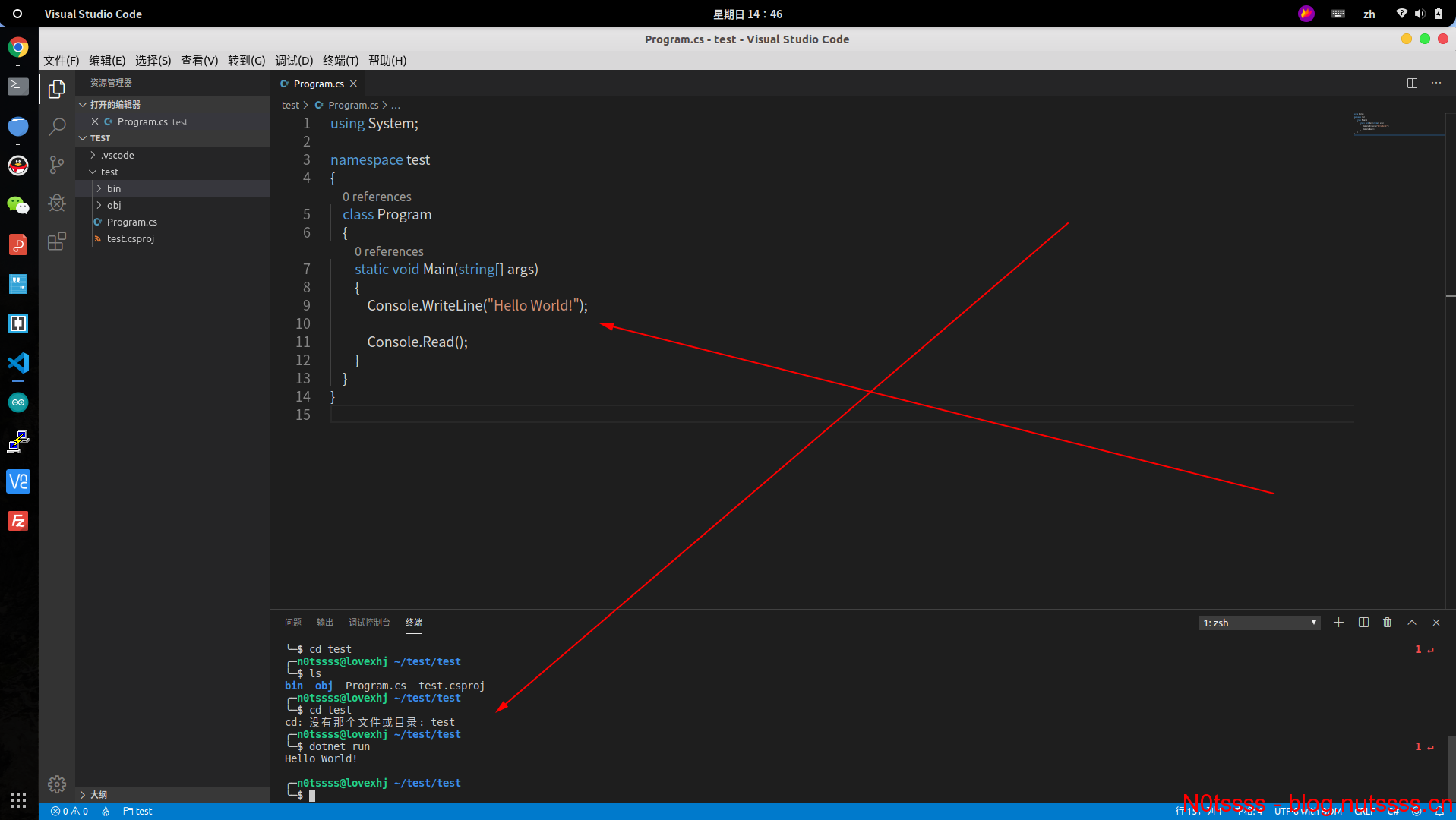Viewport: 1456px width, 820px height.
Task: Open the 帮助(H) menu
Action: click(387, 61)
